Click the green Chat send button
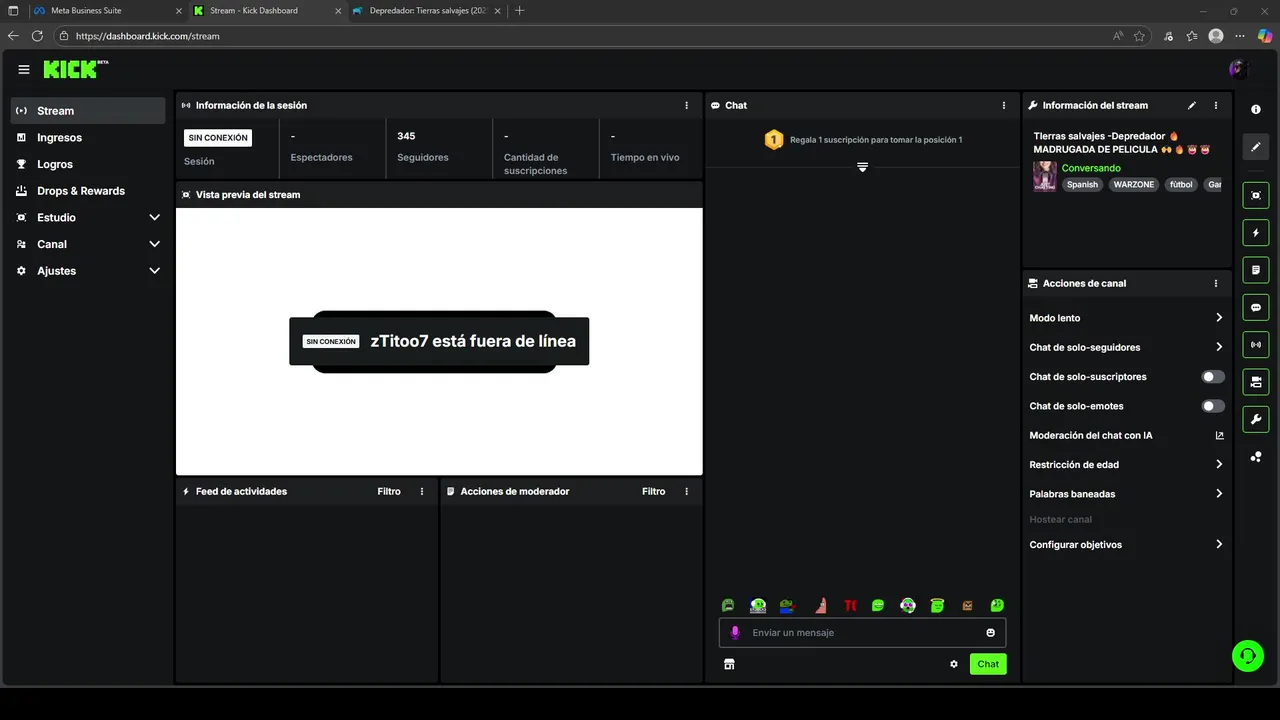Screen dimensions: 1280x720 [x=988, y=664]
